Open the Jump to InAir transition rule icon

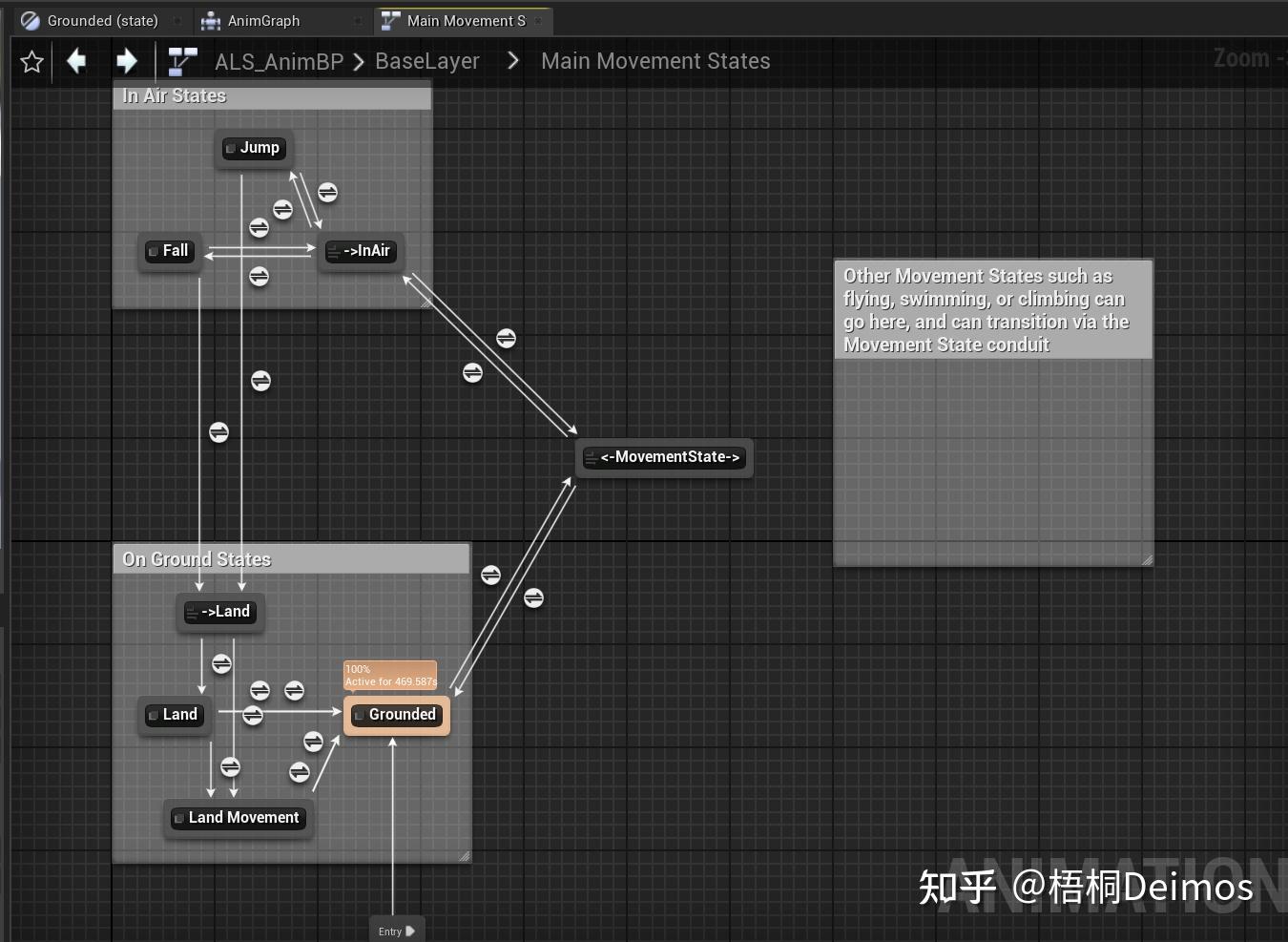tap(327, 193)
